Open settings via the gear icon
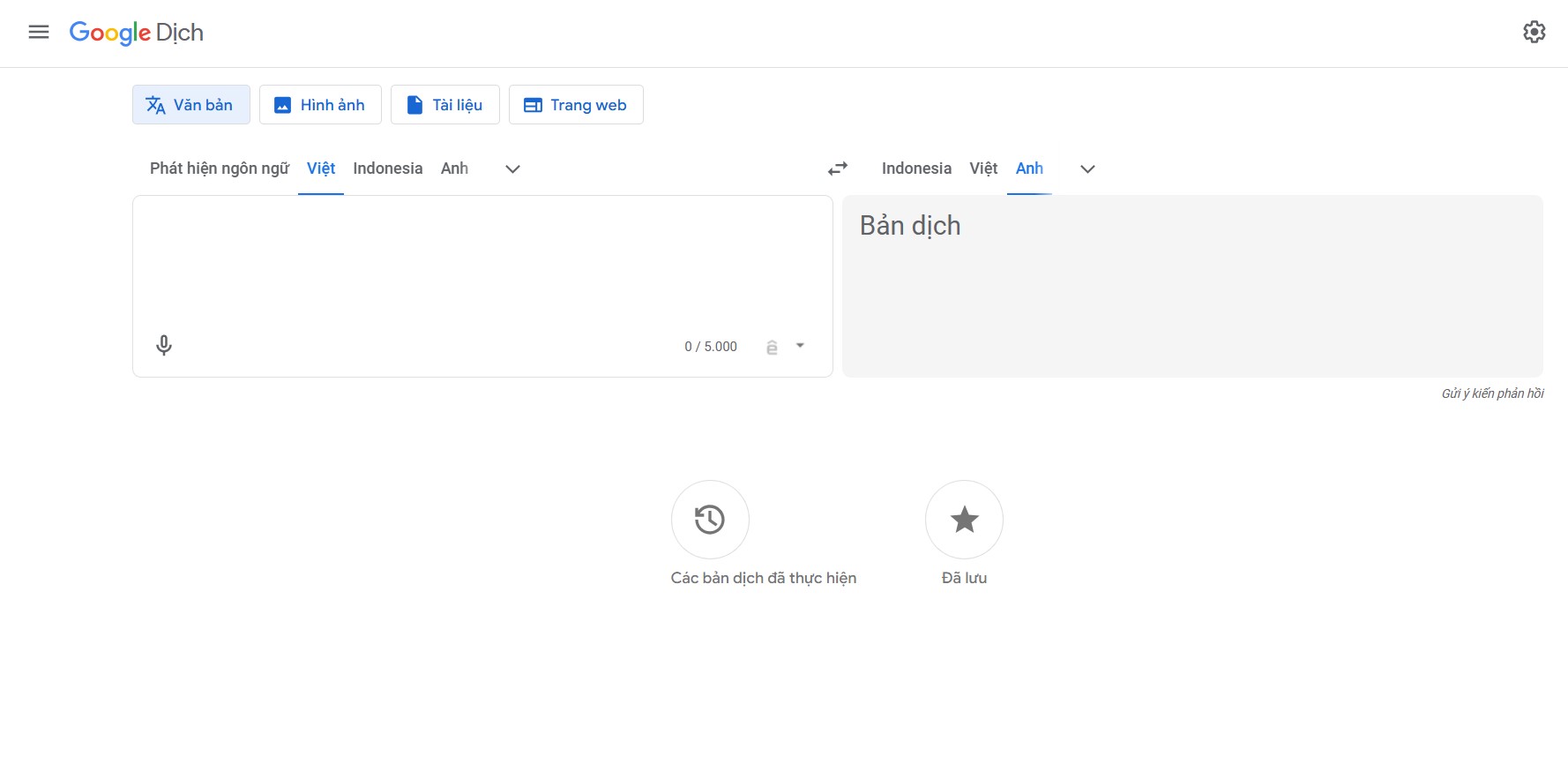Image resolution: width=1568 pixels, height=764 pixels. (x=1534, y=33)
